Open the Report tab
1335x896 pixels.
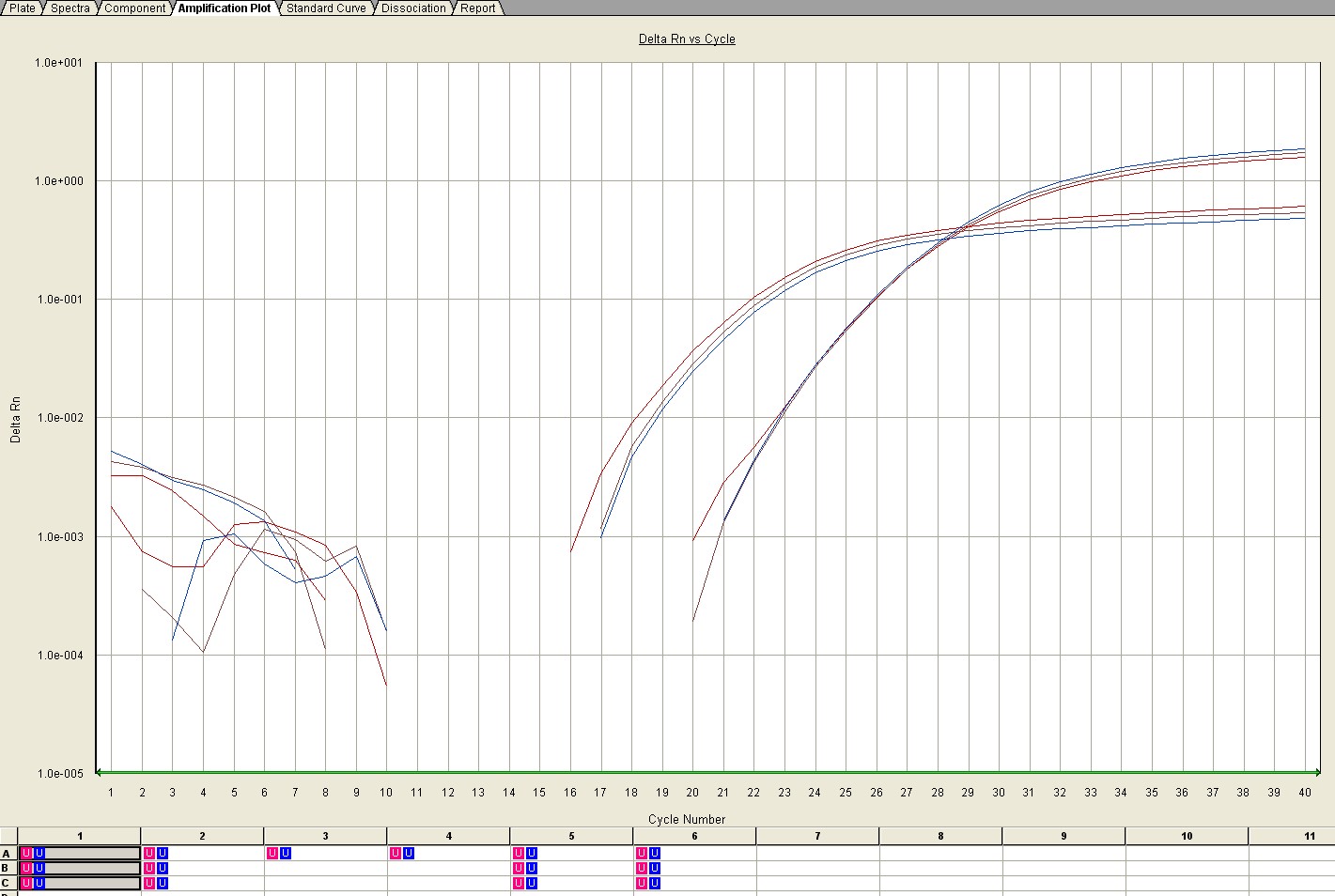click(477, 8)
